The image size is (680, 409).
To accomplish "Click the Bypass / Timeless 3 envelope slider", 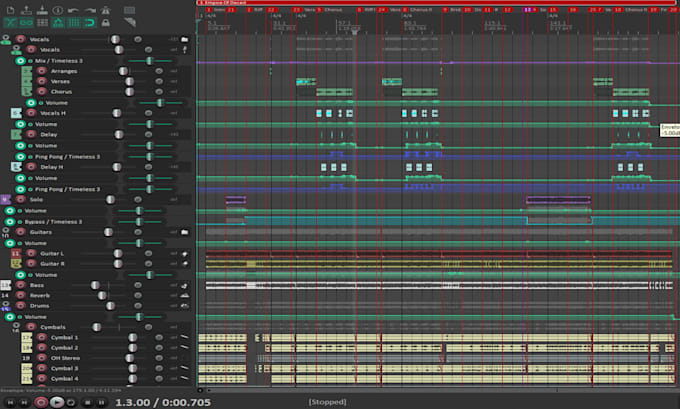I will point(139,222).
